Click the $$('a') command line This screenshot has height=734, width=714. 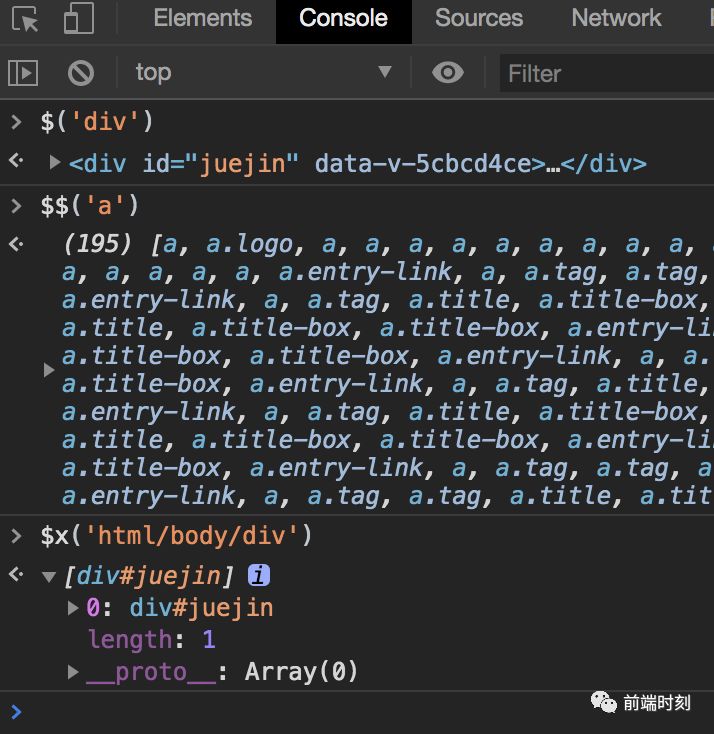pos(89,206)
